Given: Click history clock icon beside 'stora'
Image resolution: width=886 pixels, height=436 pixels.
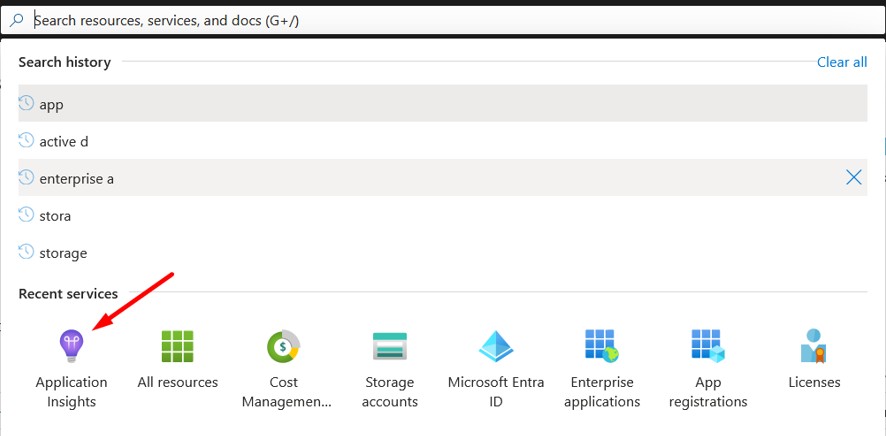Looking at the screenshot, I should click(26, 215).
